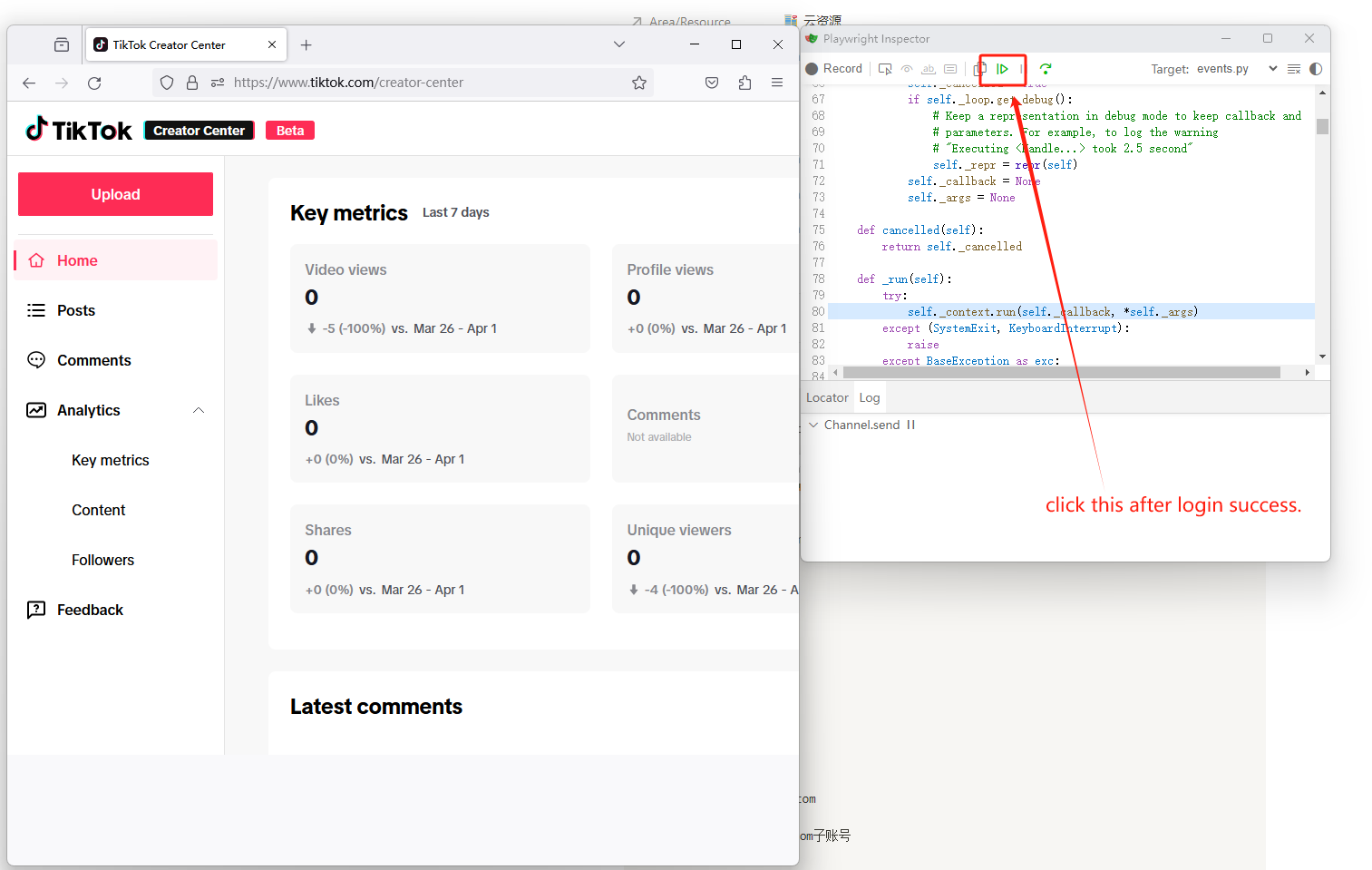1372x870 pixels.
Task: Click the Home house icon
Action: (36, 260)
